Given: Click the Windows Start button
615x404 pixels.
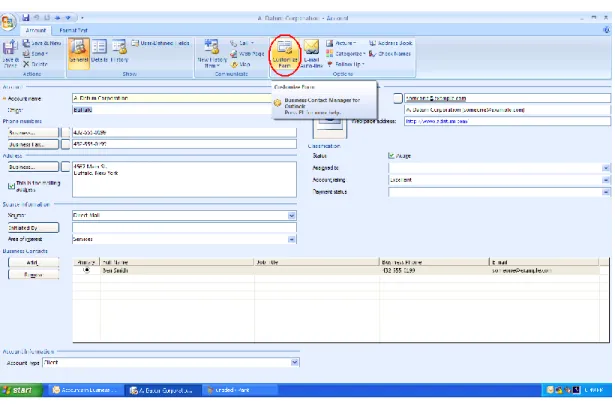Looking at the screenshot, I should (x=21, y=390).
